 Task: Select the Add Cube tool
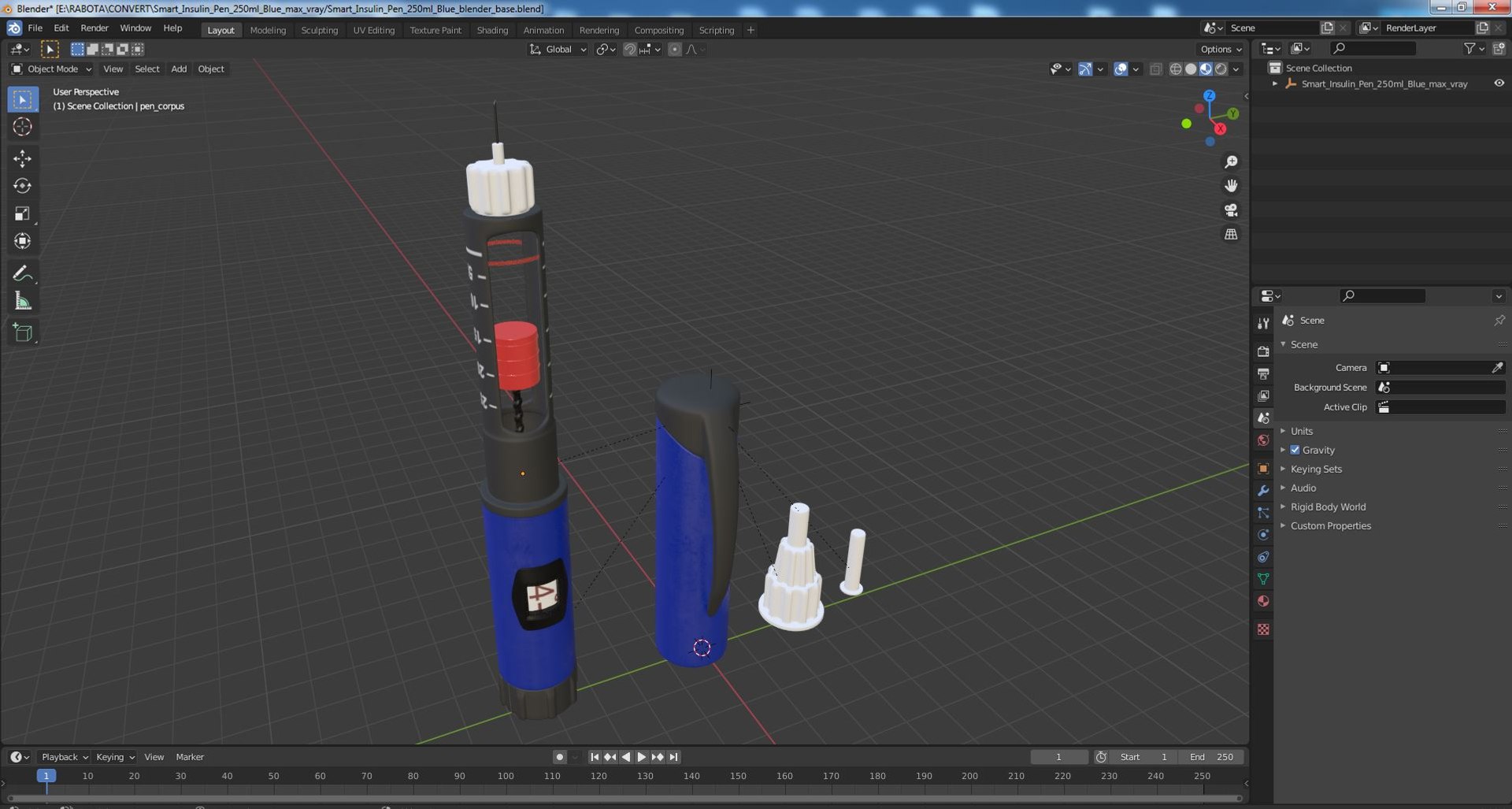pyautogui.click(x=22, y=332)
